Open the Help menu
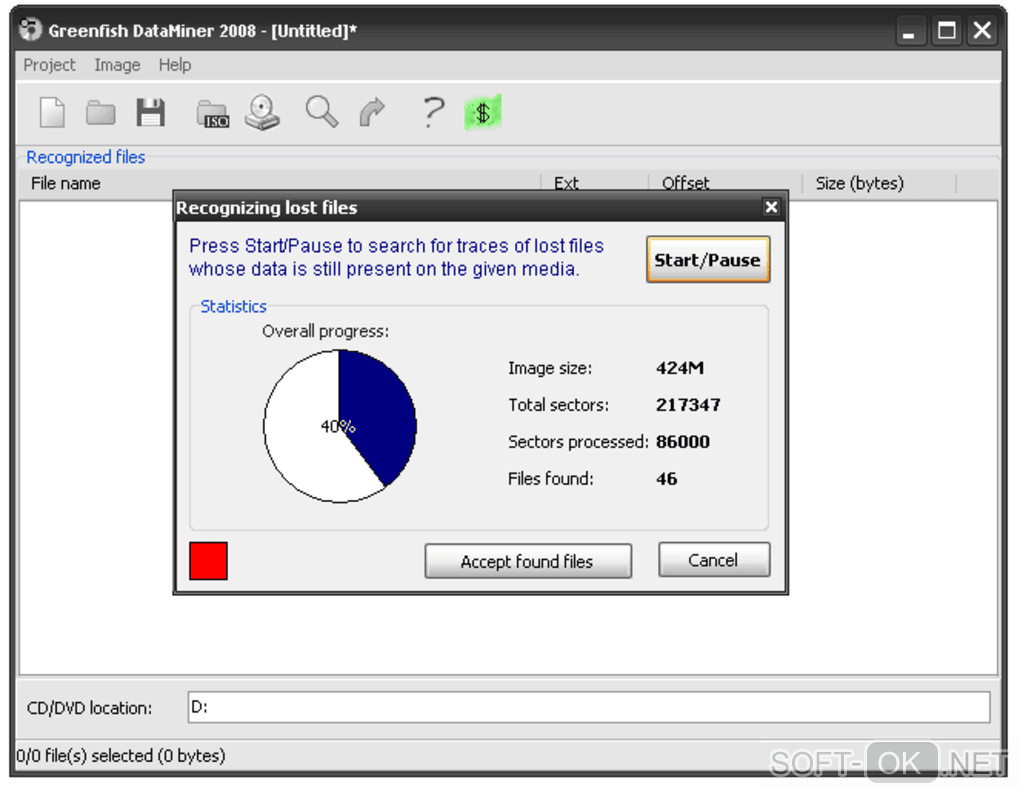1020x788 pixels. click(175, 65)
